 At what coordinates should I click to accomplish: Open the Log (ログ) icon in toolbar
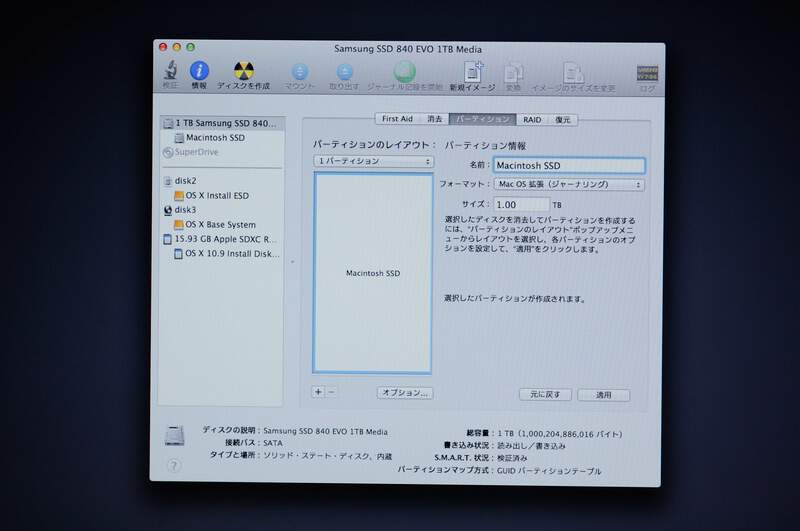coord(647,75)
